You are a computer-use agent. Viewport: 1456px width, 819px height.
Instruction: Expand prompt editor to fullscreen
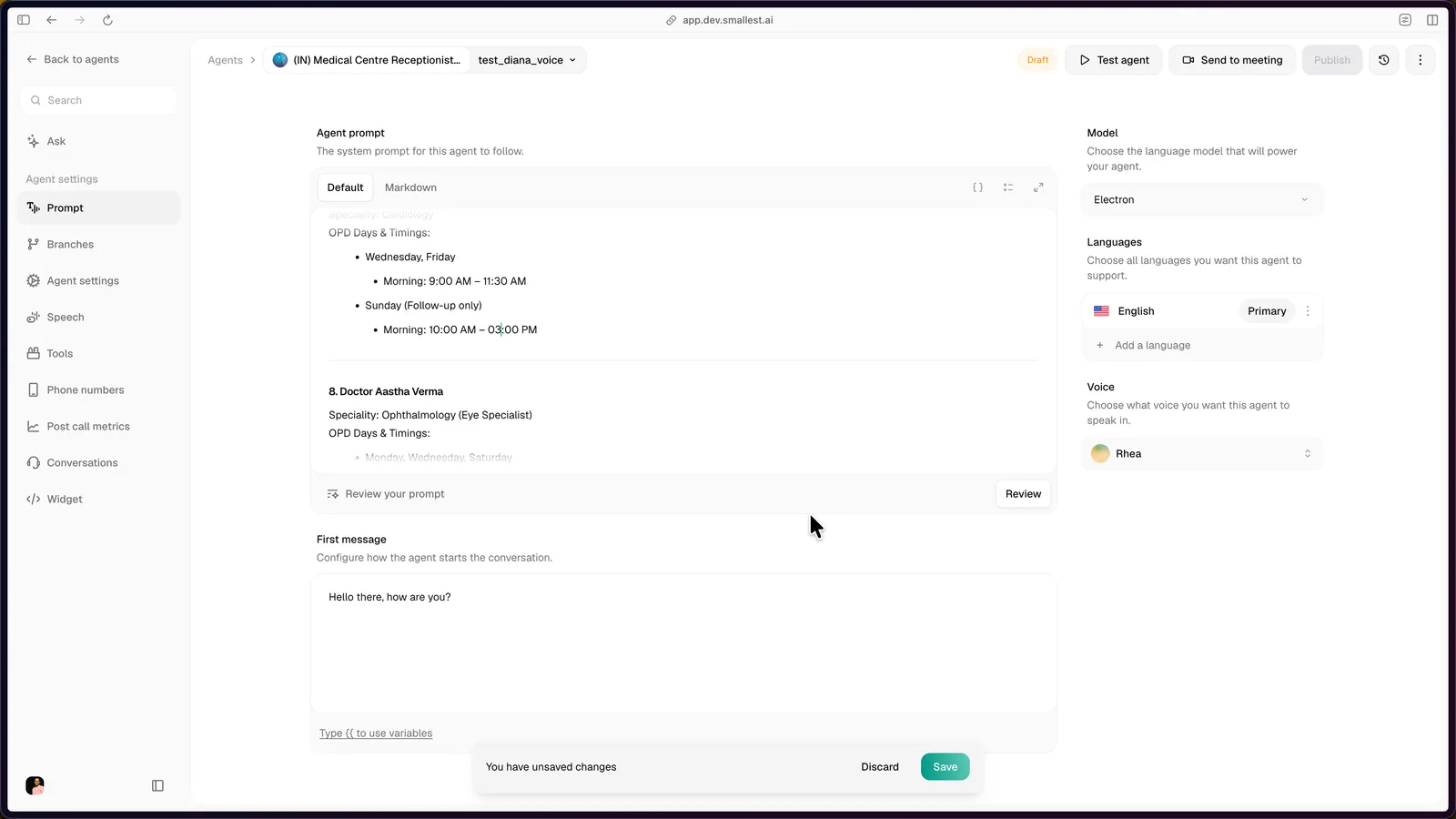(x=1038, y=187)
